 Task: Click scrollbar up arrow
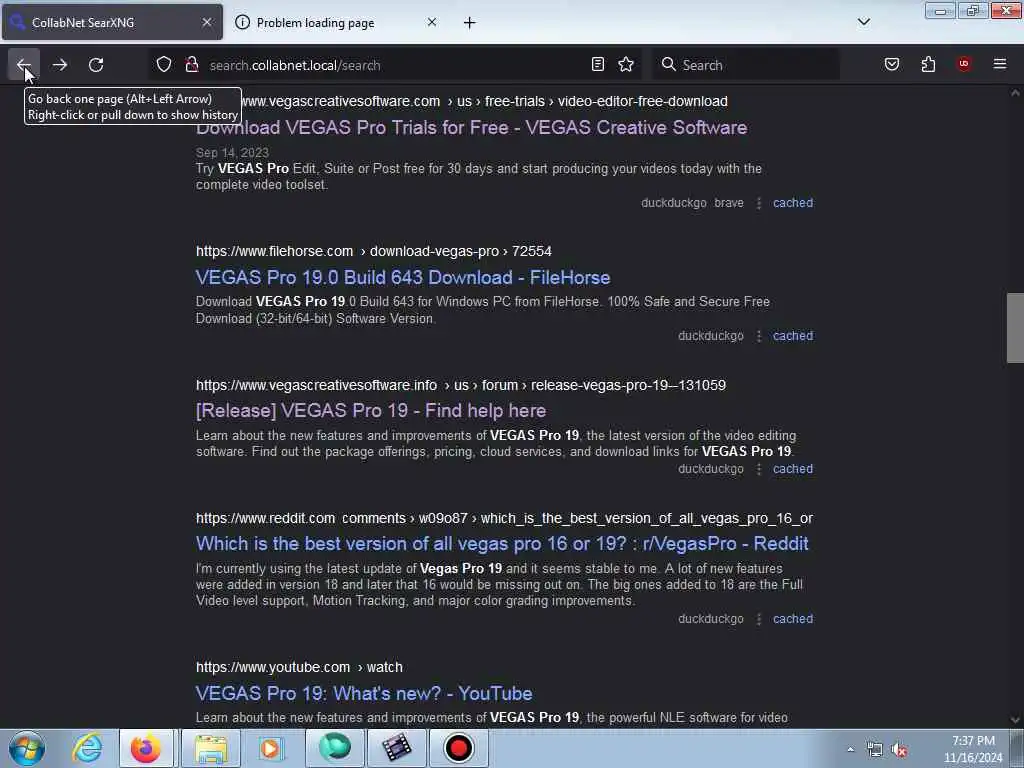(1015, 93)
